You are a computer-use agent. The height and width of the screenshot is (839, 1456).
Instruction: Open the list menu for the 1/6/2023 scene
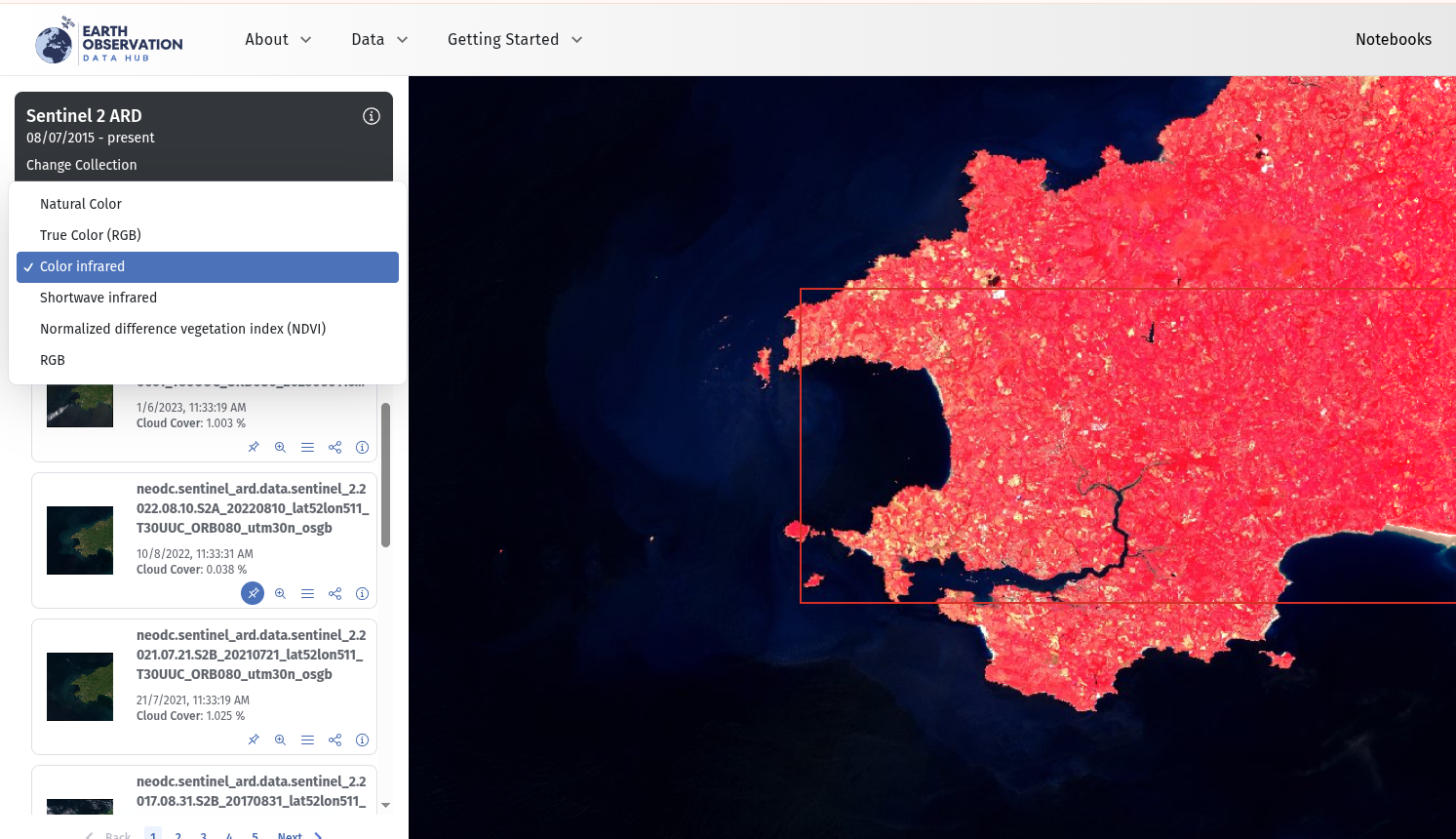pos(307,447)
